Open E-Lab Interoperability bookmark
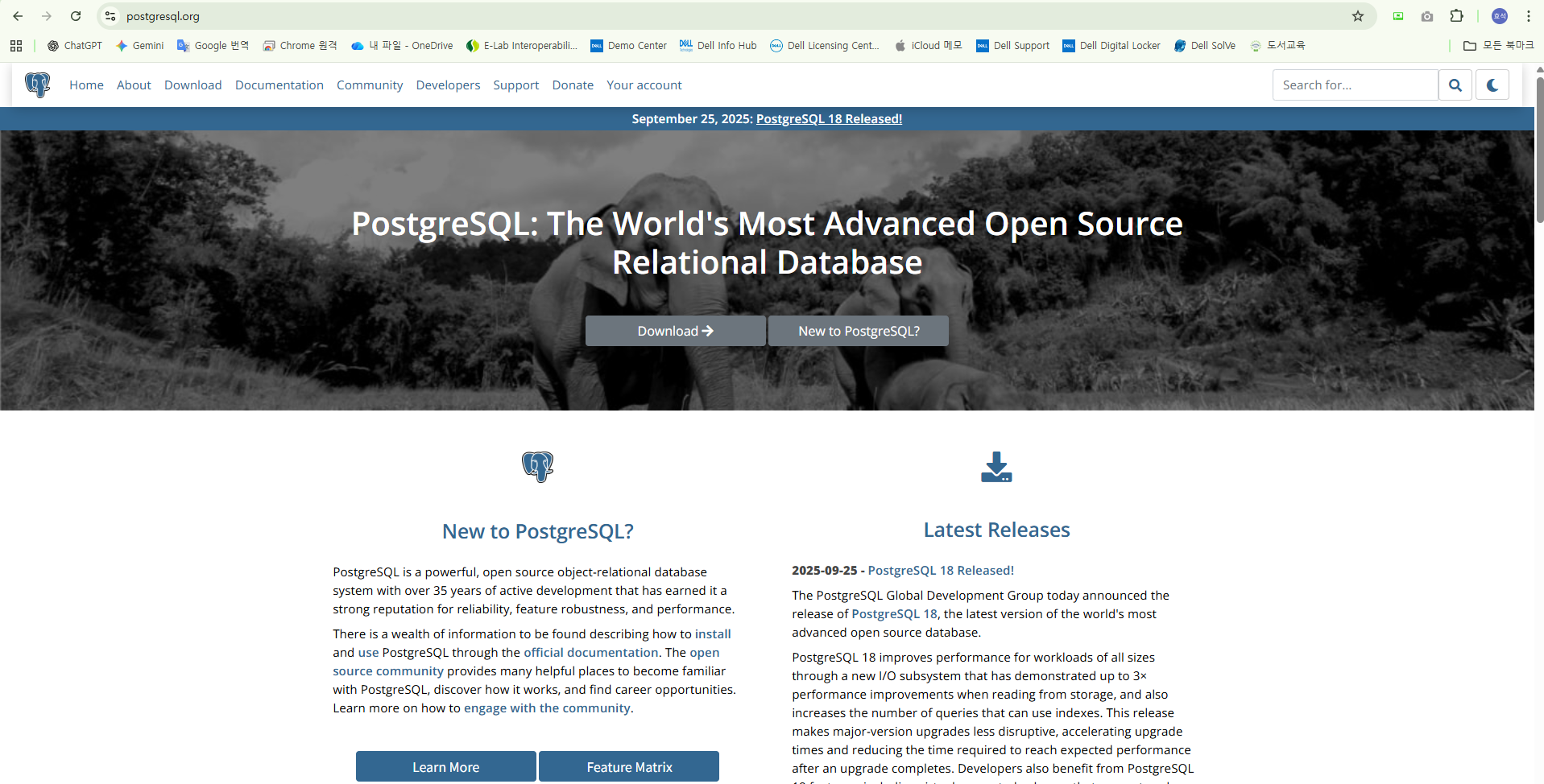This screenshot has height=784, width=1544. point(522,46)
